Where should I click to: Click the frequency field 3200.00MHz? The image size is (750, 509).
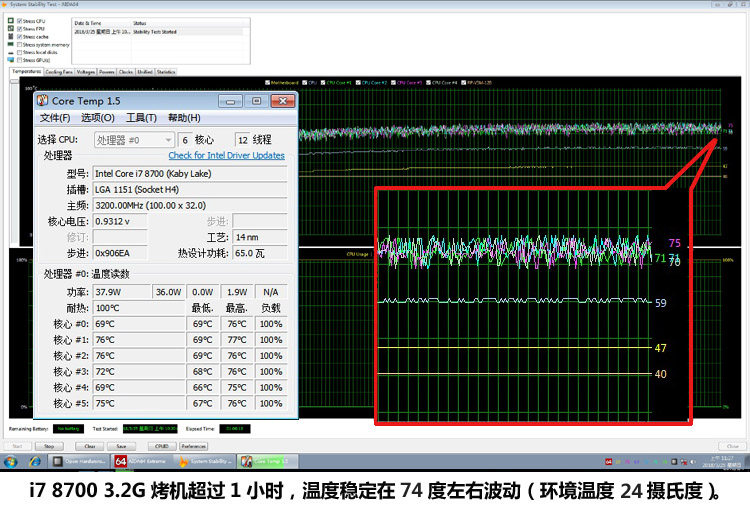coord(190,205)
